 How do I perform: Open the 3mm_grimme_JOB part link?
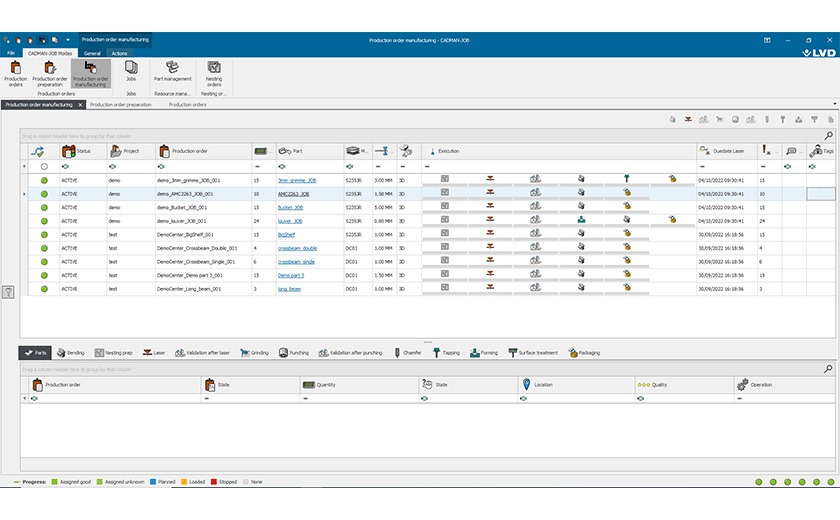tap(297, 180)
